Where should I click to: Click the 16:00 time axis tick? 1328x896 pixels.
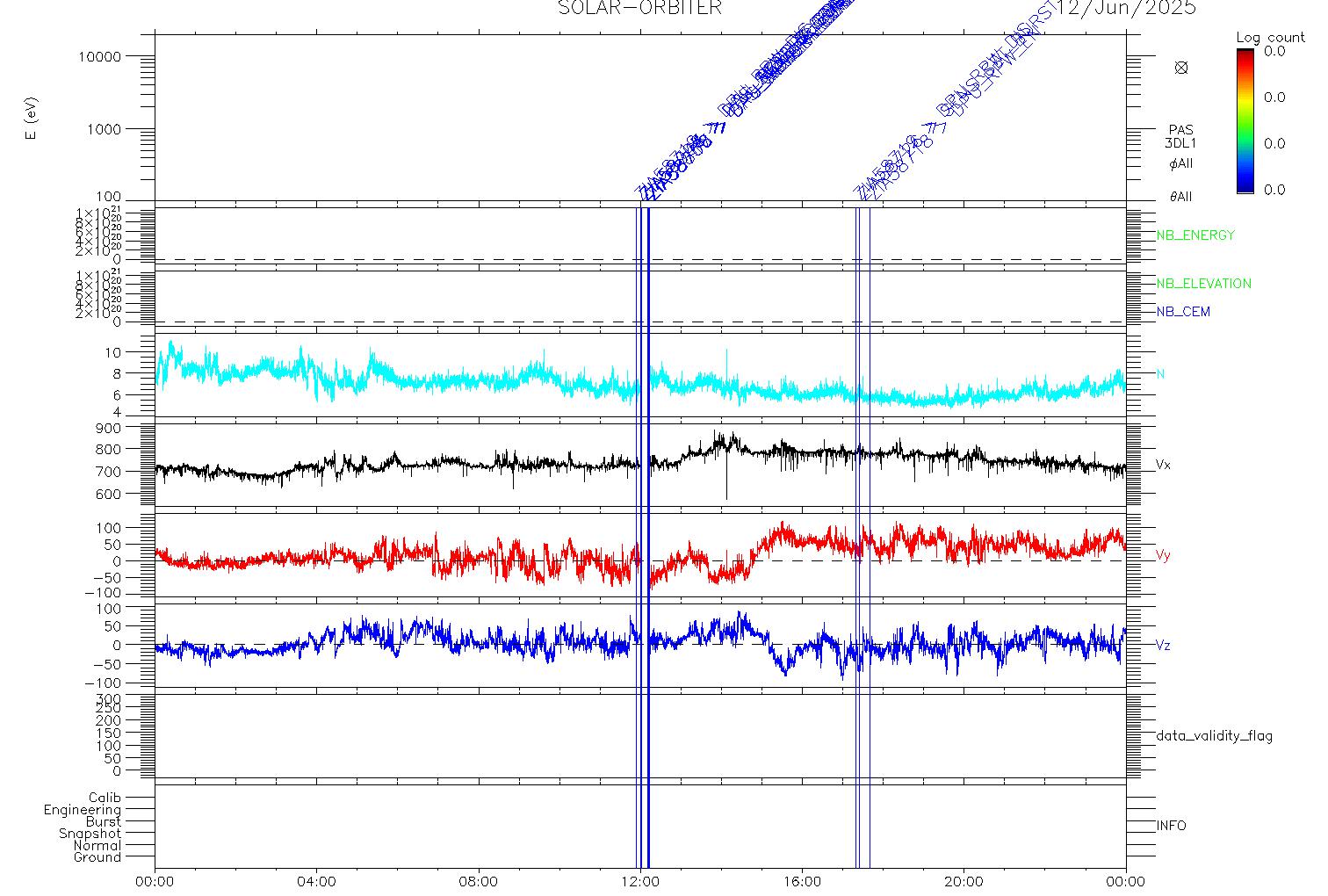(x=802, y=881)
